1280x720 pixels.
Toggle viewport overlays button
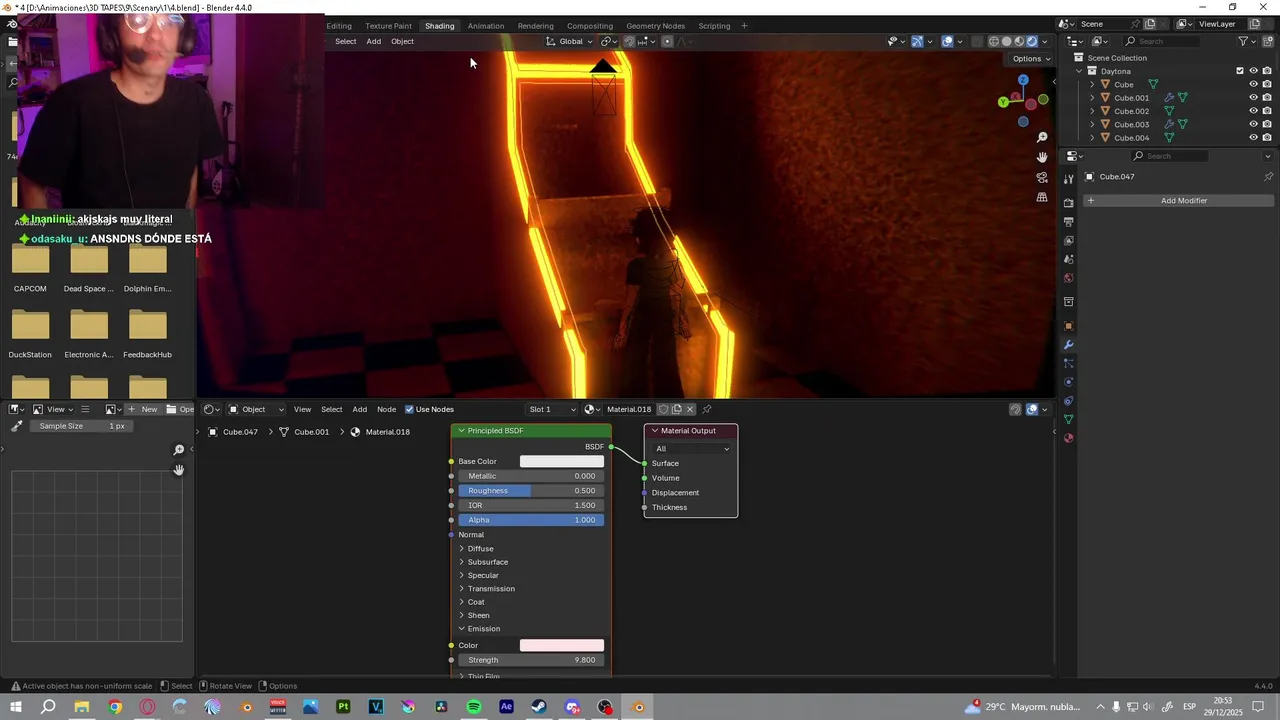click(947, 41)
